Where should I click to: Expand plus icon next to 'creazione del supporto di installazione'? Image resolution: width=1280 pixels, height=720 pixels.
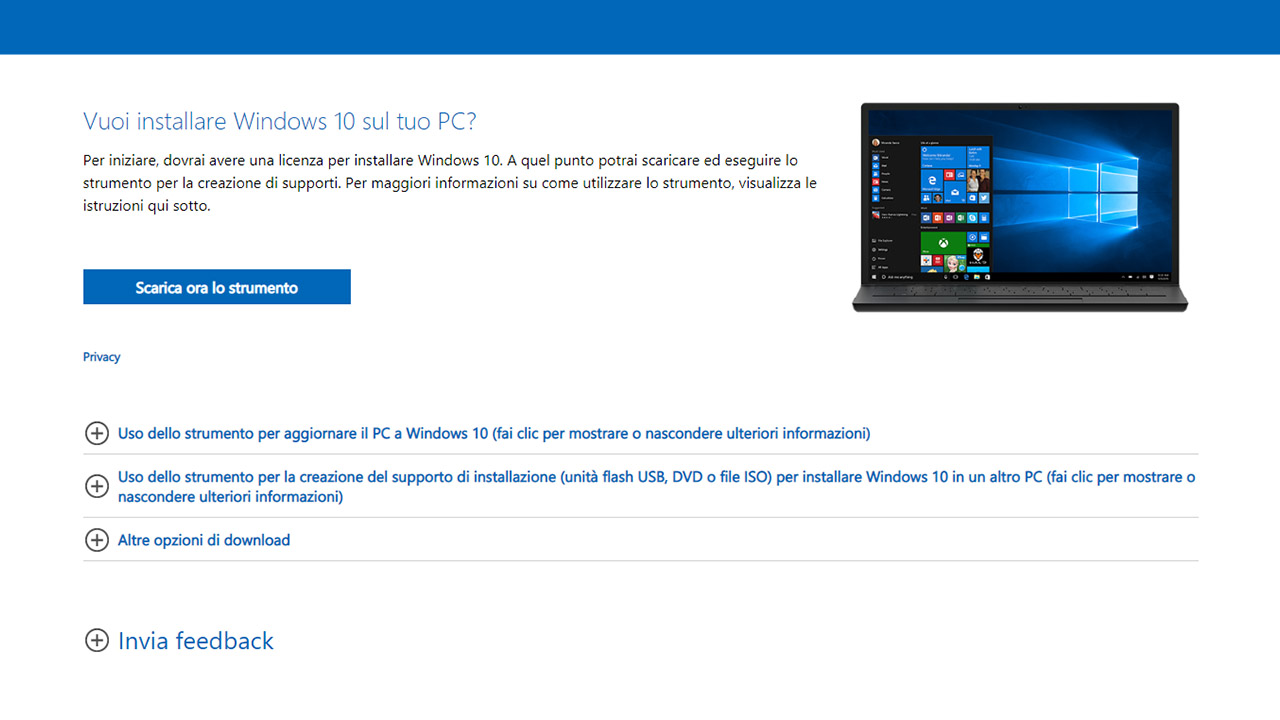[96, 486]
